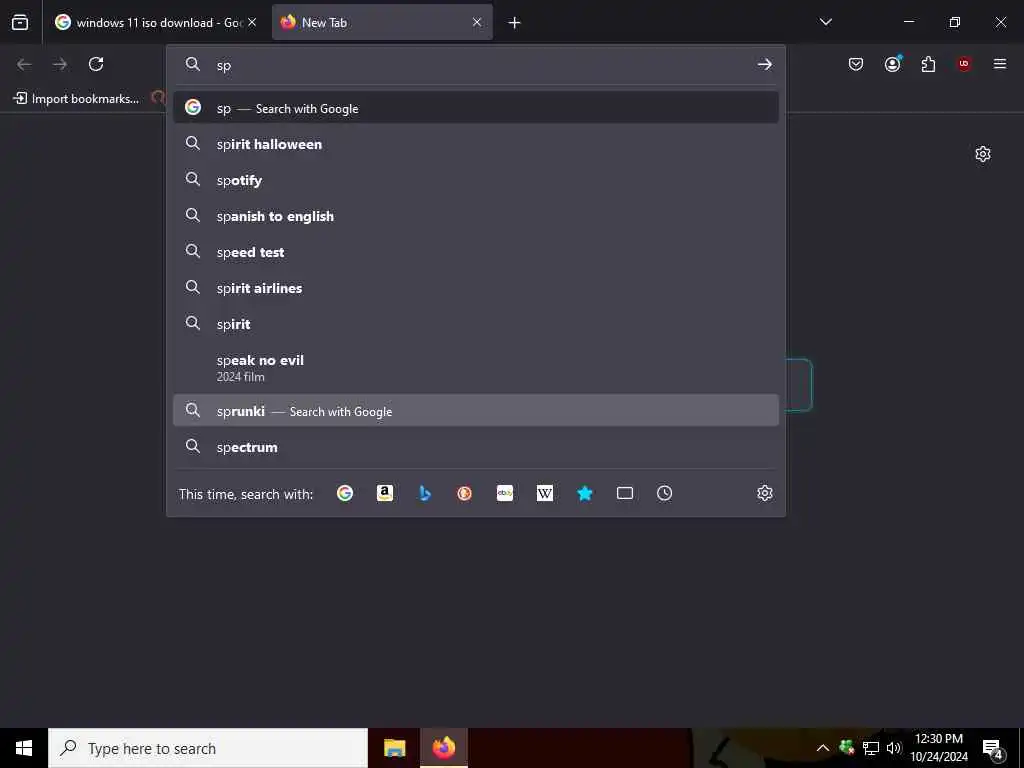Screen dimensions: 1024x768
Task: Open Pocket save icon in toolbar
Action: point(856,64)
